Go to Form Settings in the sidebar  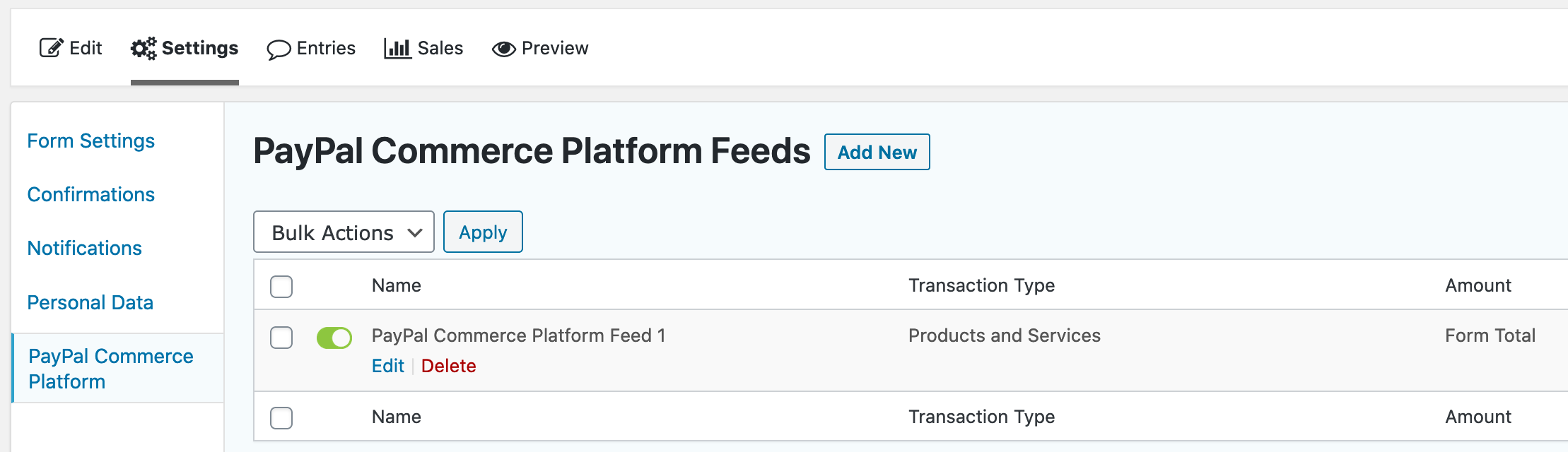[90, 141]
